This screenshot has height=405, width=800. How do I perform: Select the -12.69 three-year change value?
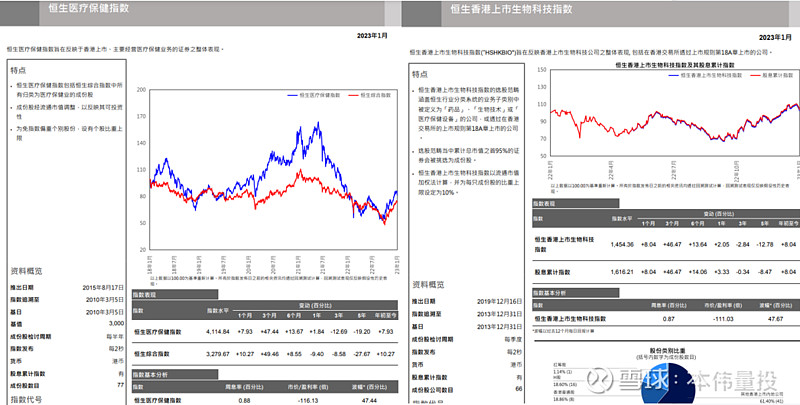(x=339, y=332)
